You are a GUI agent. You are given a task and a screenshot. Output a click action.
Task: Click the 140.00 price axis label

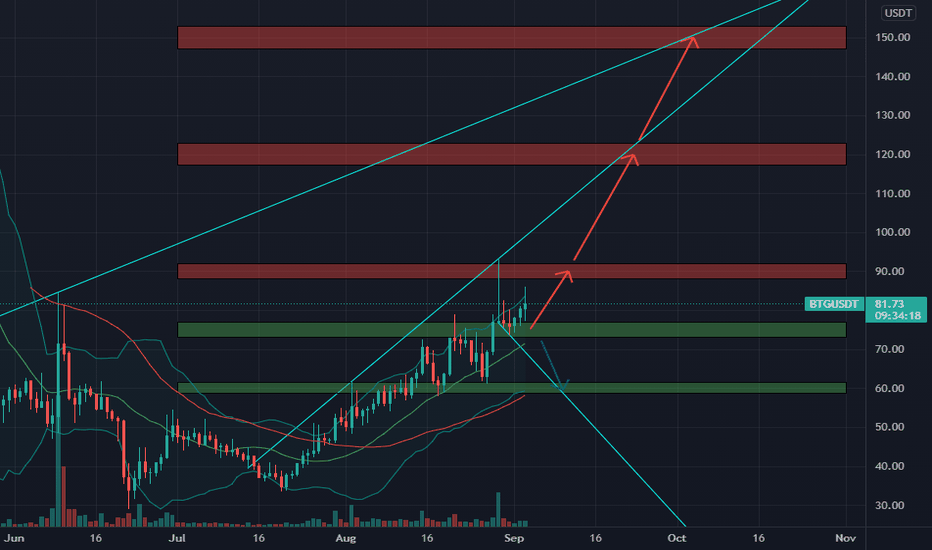[x=893, y=76]
